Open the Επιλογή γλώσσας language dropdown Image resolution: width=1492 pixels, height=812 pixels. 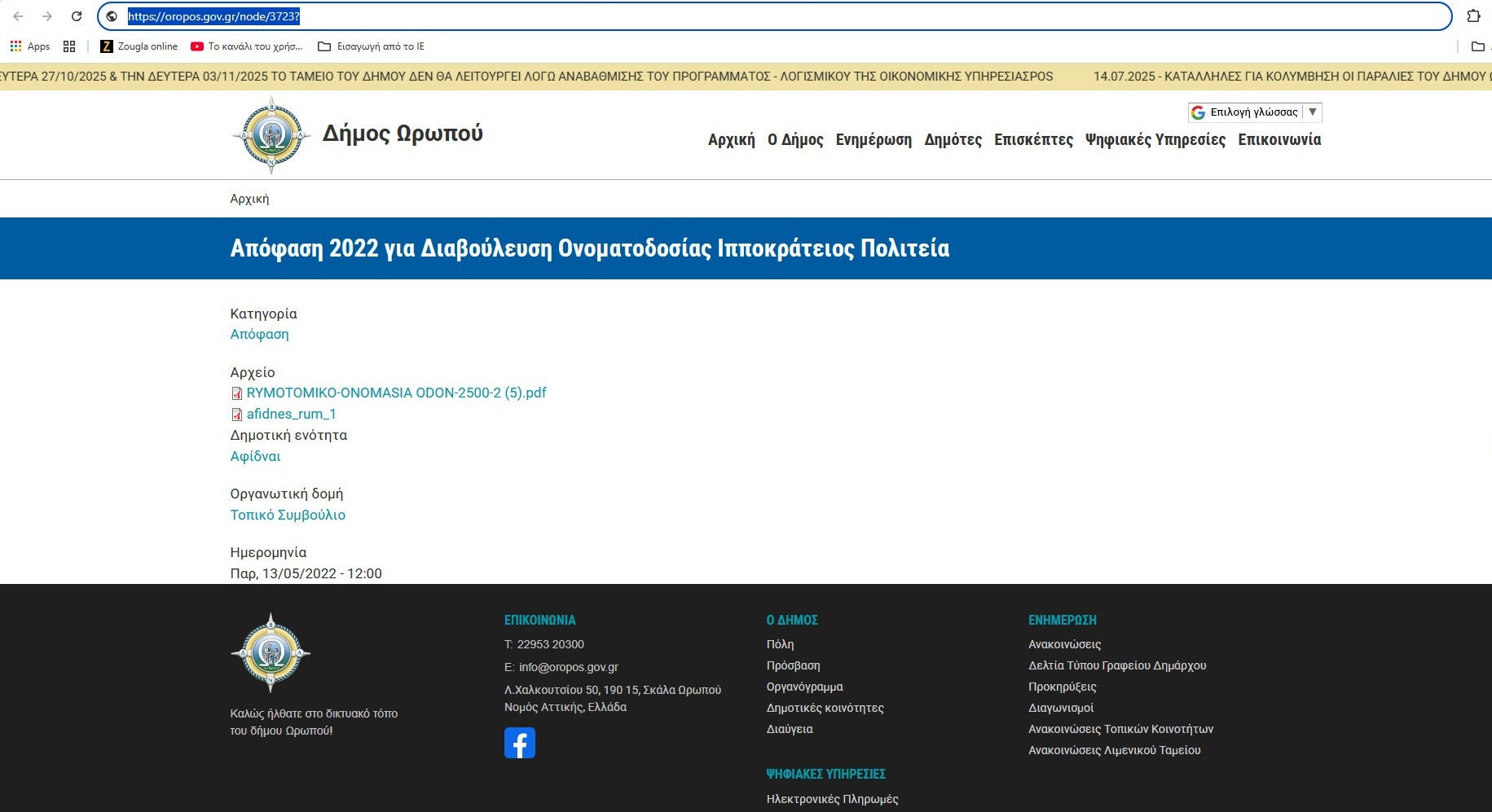tap(1254, 112)
